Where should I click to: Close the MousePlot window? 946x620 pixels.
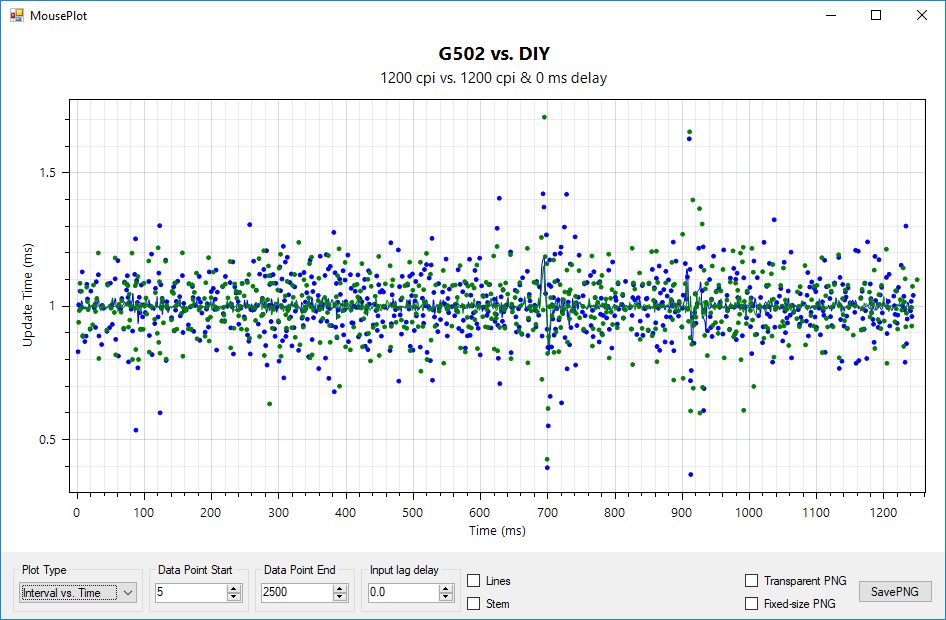921,16
